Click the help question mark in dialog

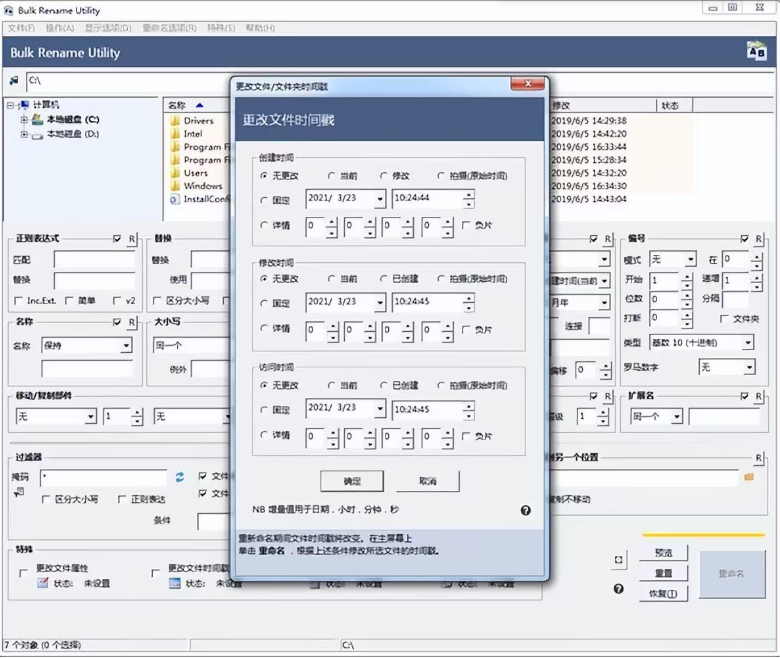[526, 510]
